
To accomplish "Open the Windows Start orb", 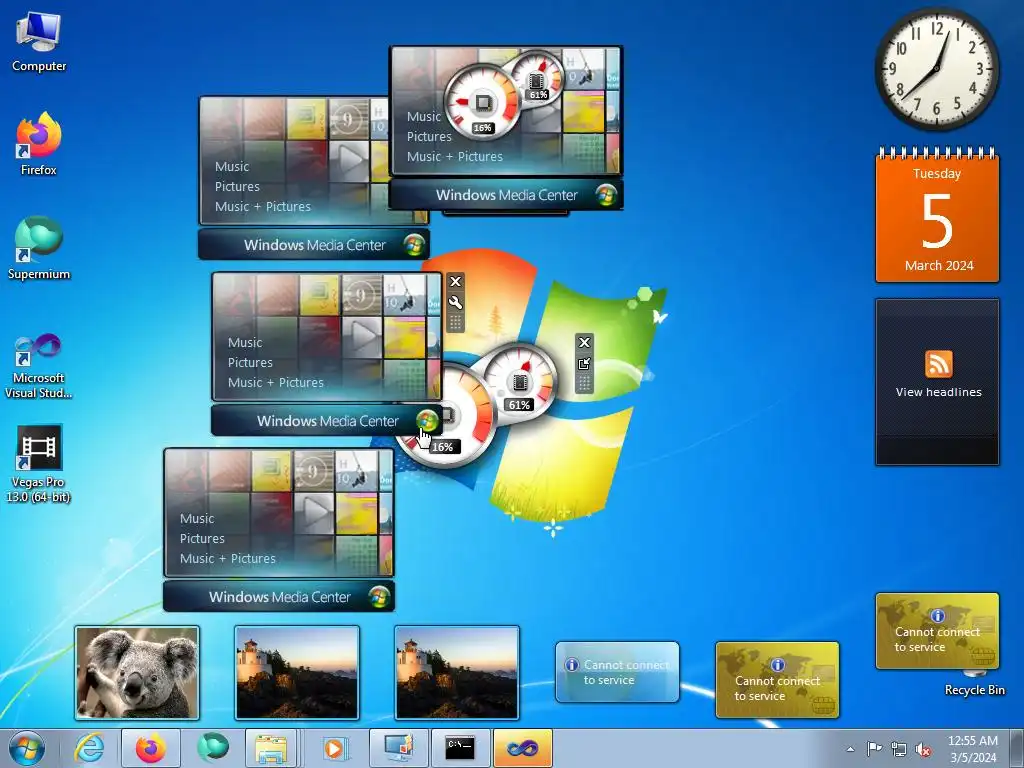I will (27, 748).
